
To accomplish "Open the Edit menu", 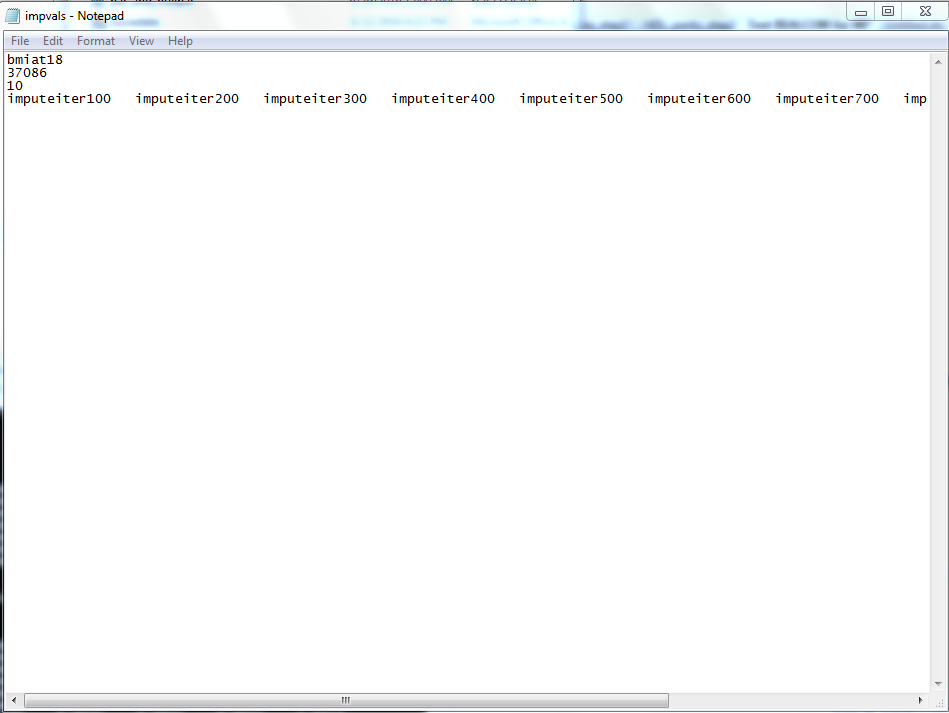I will click(53, 41).
